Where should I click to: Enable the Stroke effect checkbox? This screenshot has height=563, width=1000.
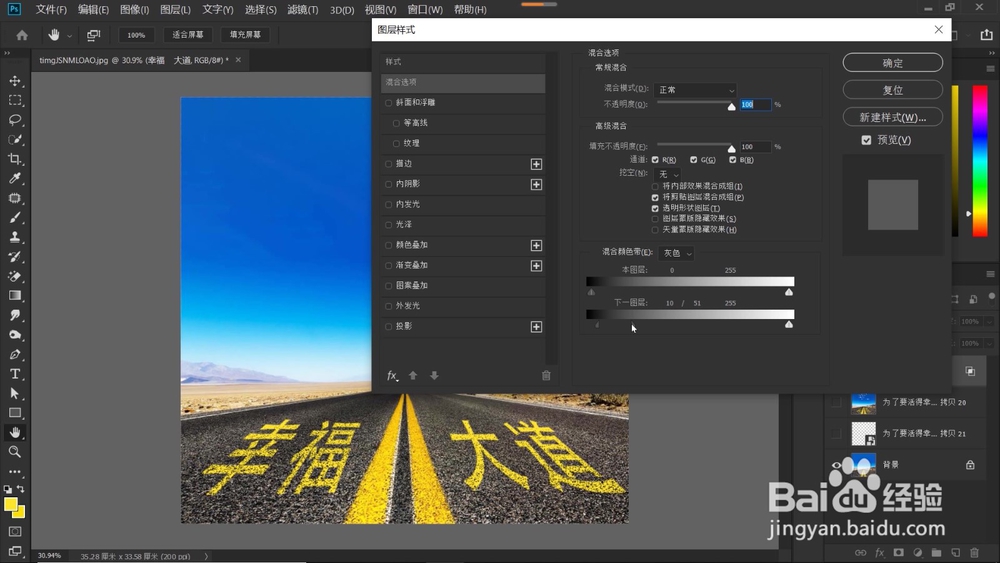pos(388,164)
